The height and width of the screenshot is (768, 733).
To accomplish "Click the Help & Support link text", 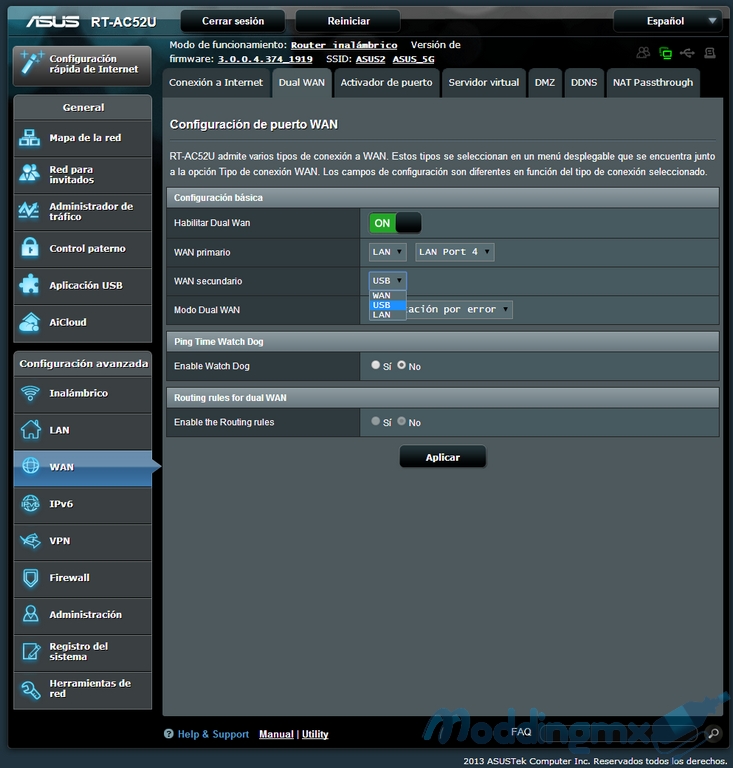I will tap(213, 734).
